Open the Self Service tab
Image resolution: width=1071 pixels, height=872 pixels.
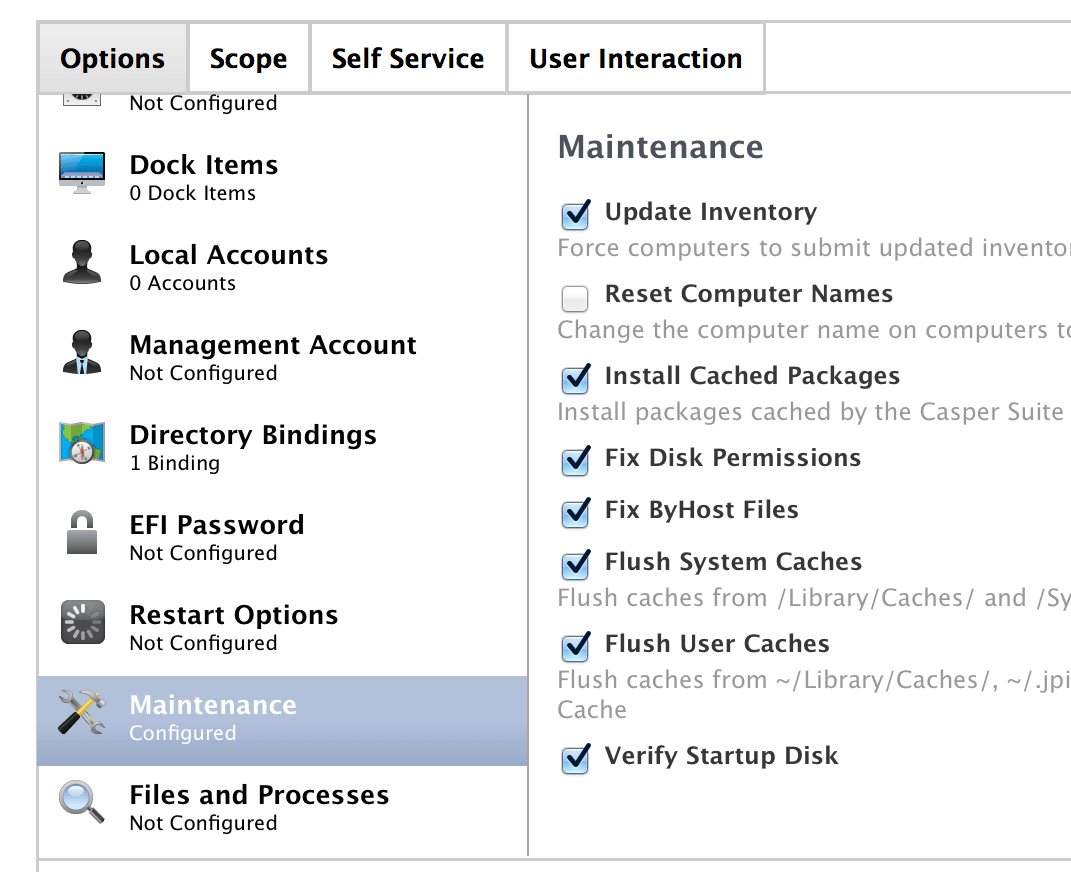[x=408, y=59]
